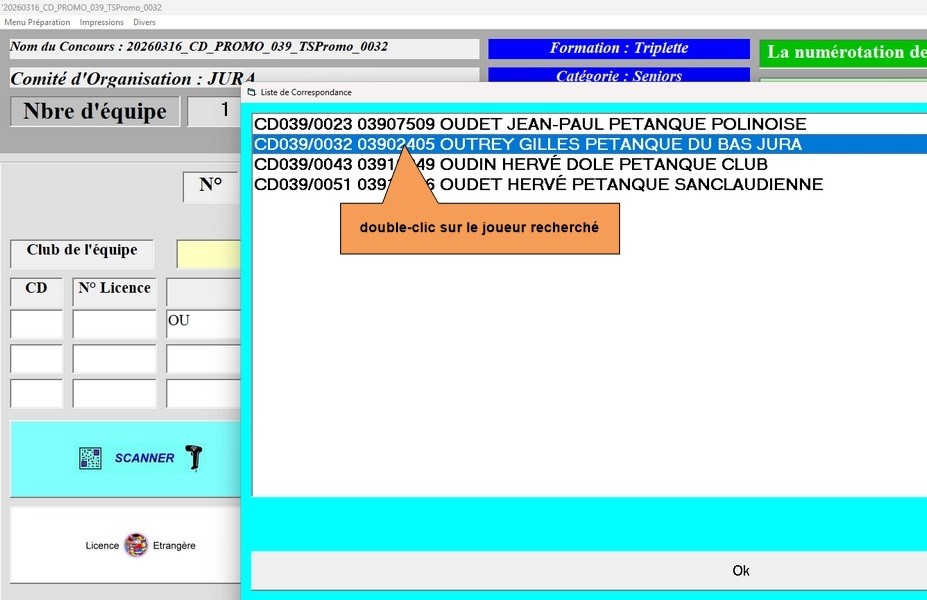Click the barcode scanner gun icon
This screenshot has width=927, height=600.
[194, 458]
